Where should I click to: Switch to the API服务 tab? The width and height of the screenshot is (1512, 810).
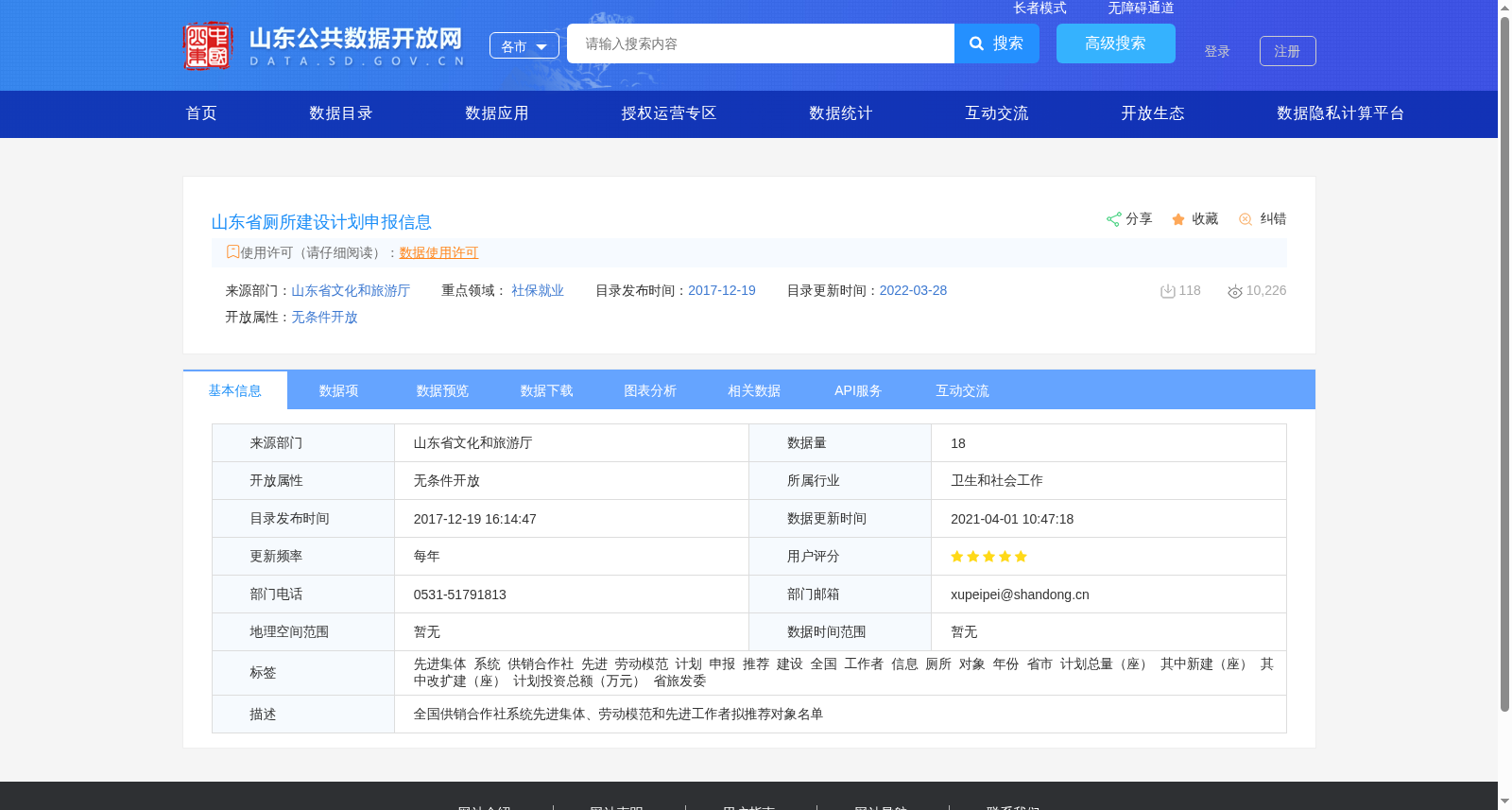click(x=859, y=390)
